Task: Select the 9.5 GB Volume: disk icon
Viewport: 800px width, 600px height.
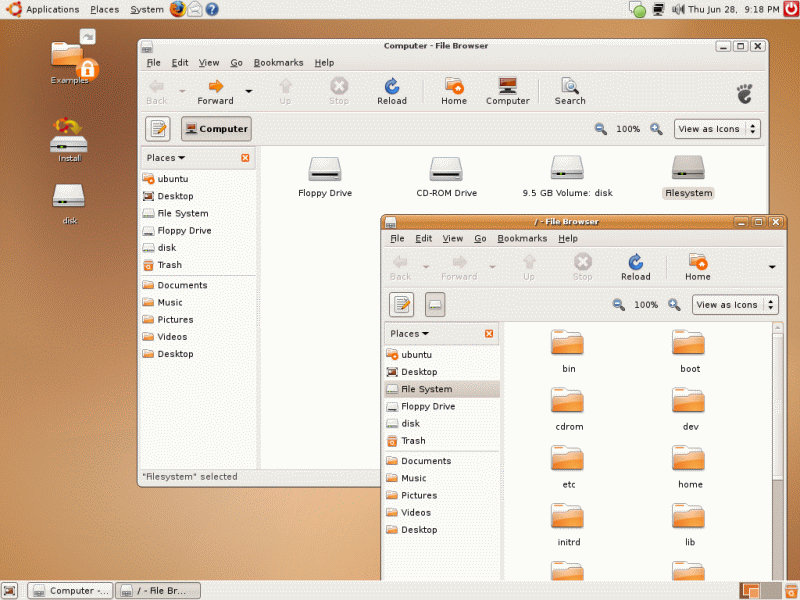Action: coord(567,177)
